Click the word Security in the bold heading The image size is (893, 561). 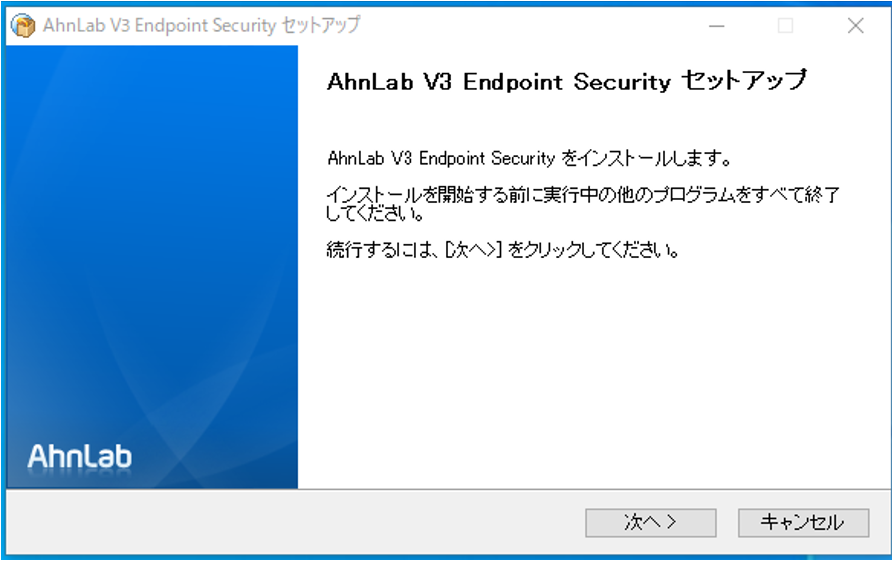click(x=622, y=83)
